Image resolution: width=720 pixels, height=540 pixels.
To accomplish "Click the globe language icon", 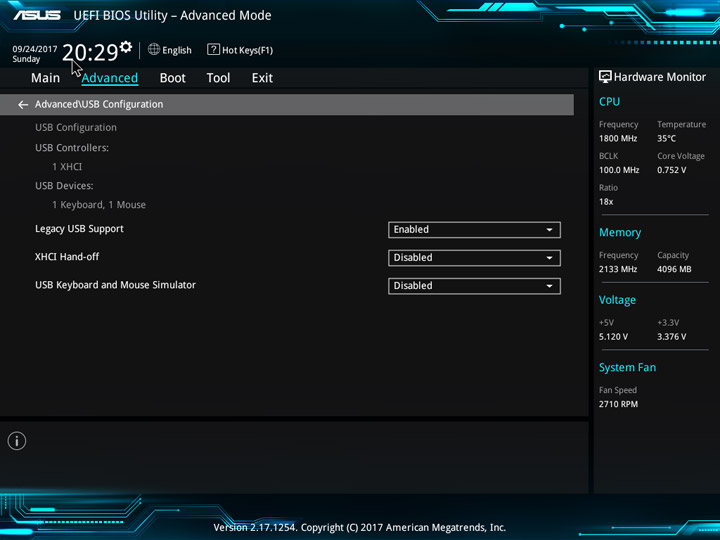I will point(154,50).
